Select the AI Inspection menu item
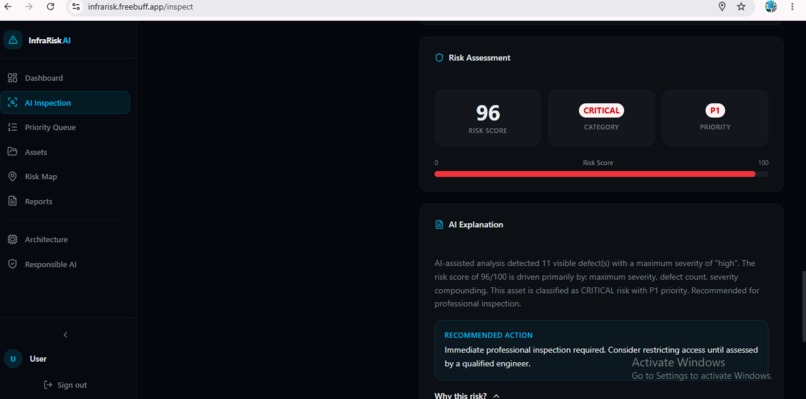The image size is (806, 399). [65, 103]
